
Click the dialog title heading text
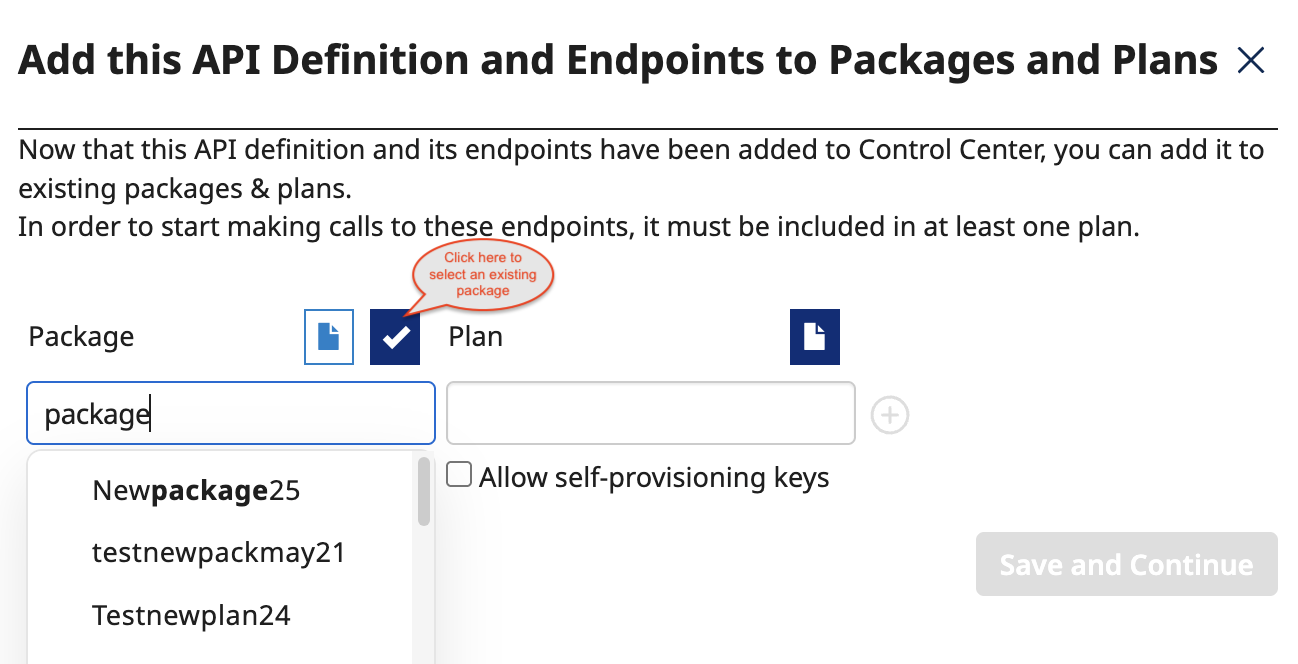coord(618,62)
